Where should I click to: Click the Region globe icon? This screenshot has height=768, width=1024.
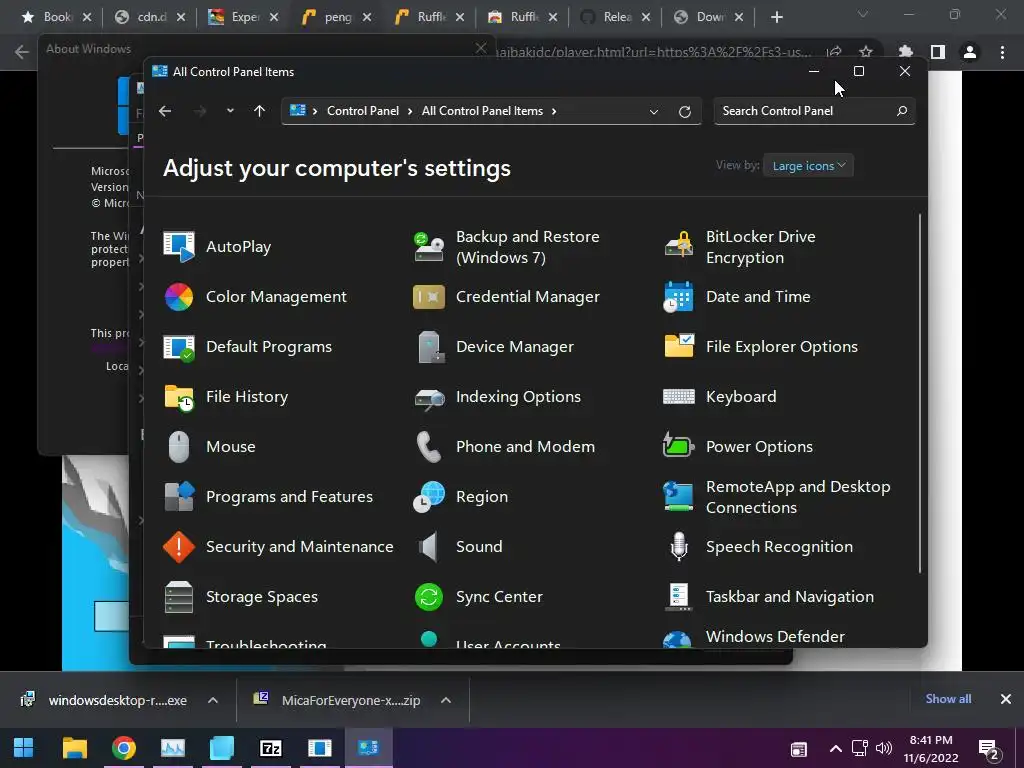(x=428, y=496)
